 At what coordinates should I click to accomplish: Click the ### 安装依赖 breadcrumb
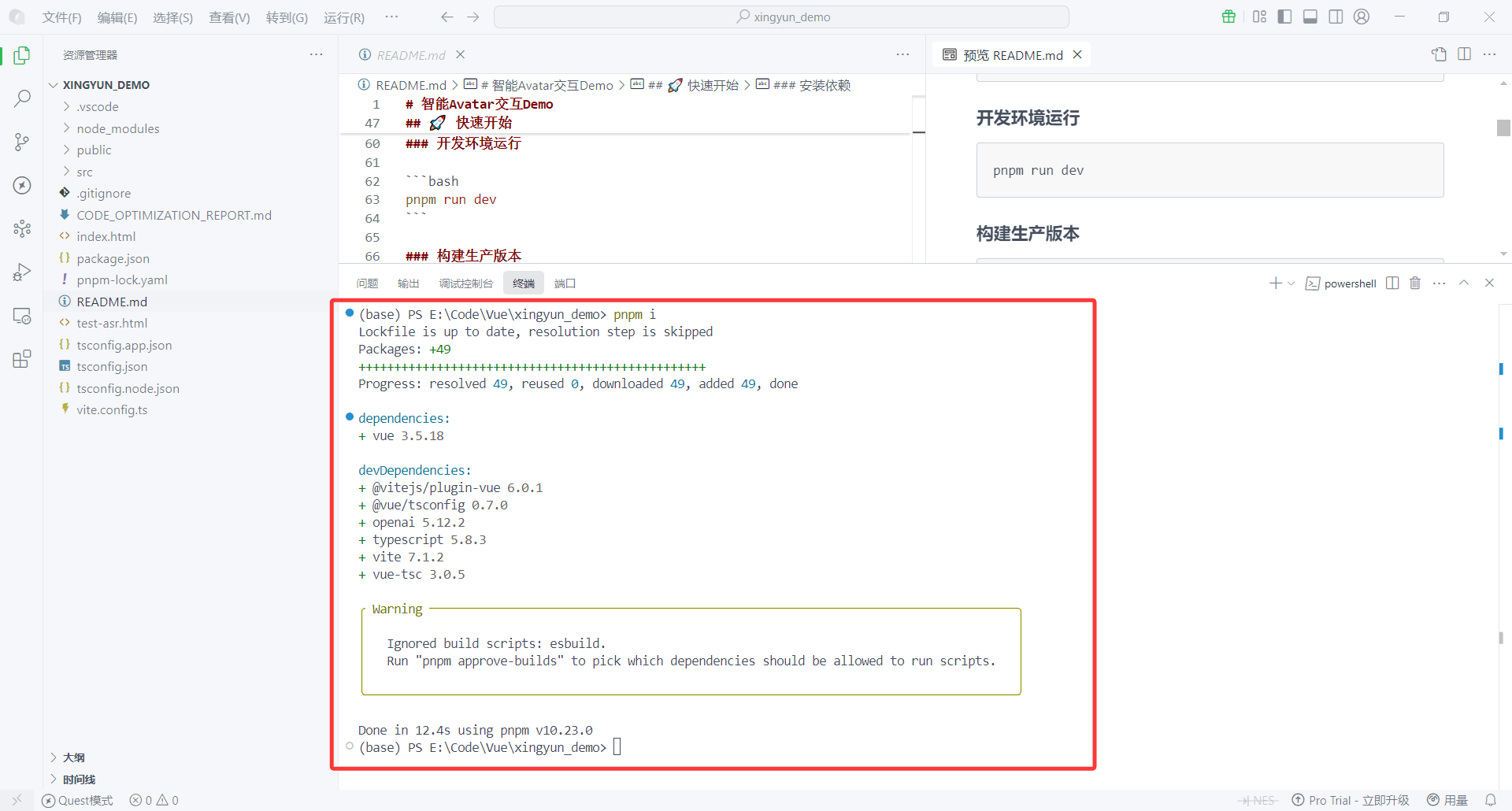[x=803, y=85]
